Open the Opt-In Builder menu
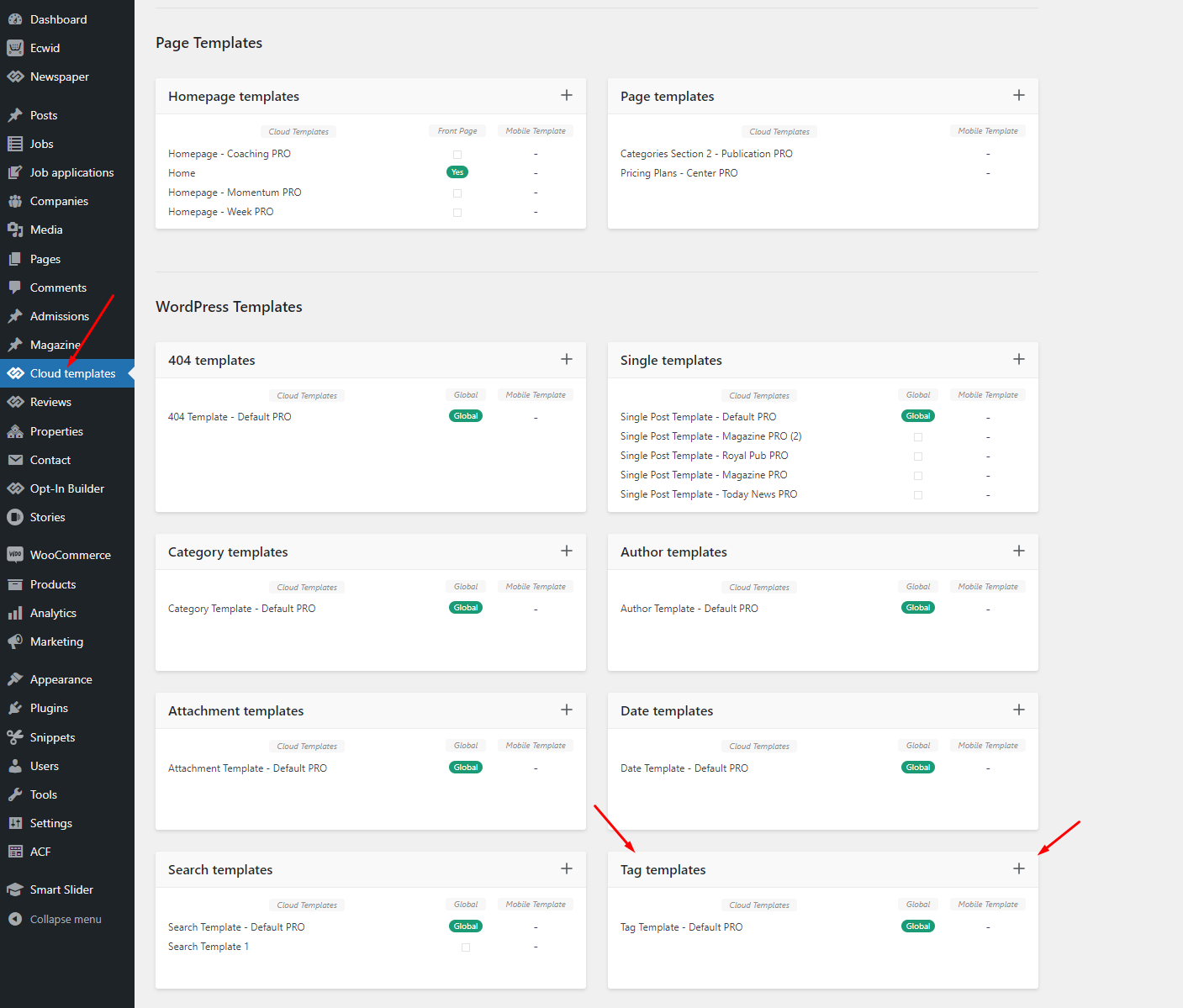Viewport: 1183px width, 1008px height. click(67, 488)
